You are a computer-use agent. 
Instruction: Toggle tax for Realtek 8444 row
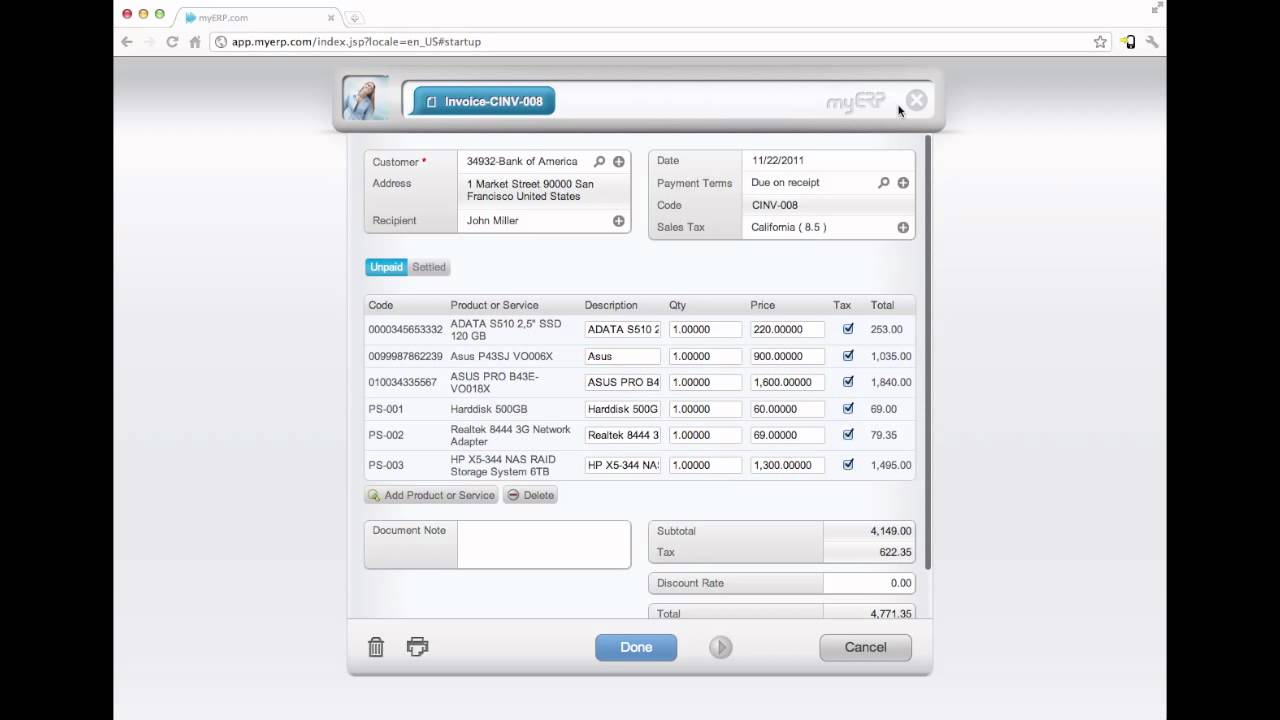[848, 435]
